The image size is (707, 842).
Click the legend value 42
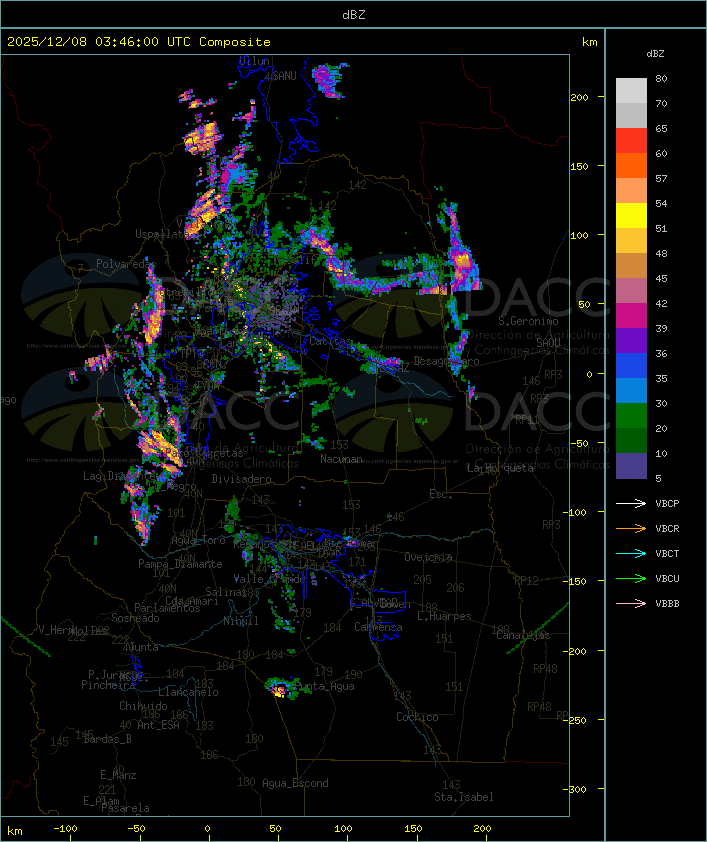point(661,303)
